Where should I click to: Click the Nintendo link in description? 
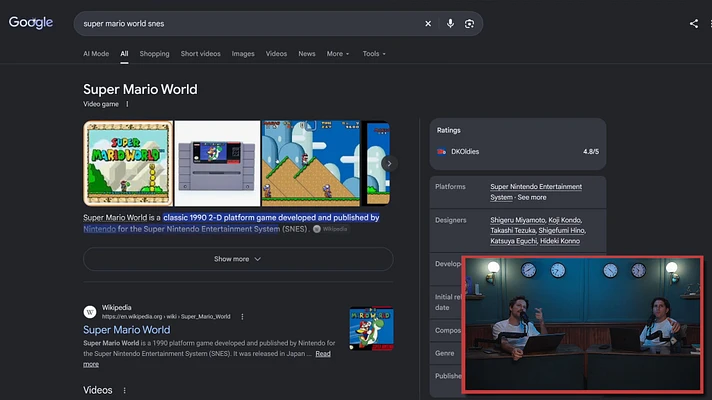point(99,229)
